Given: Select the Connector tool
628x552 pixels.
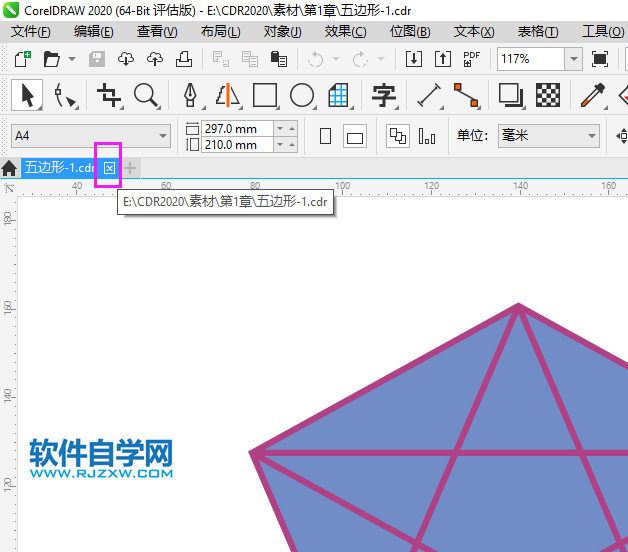Looking at the screenshot, I should tap(466, 95).
